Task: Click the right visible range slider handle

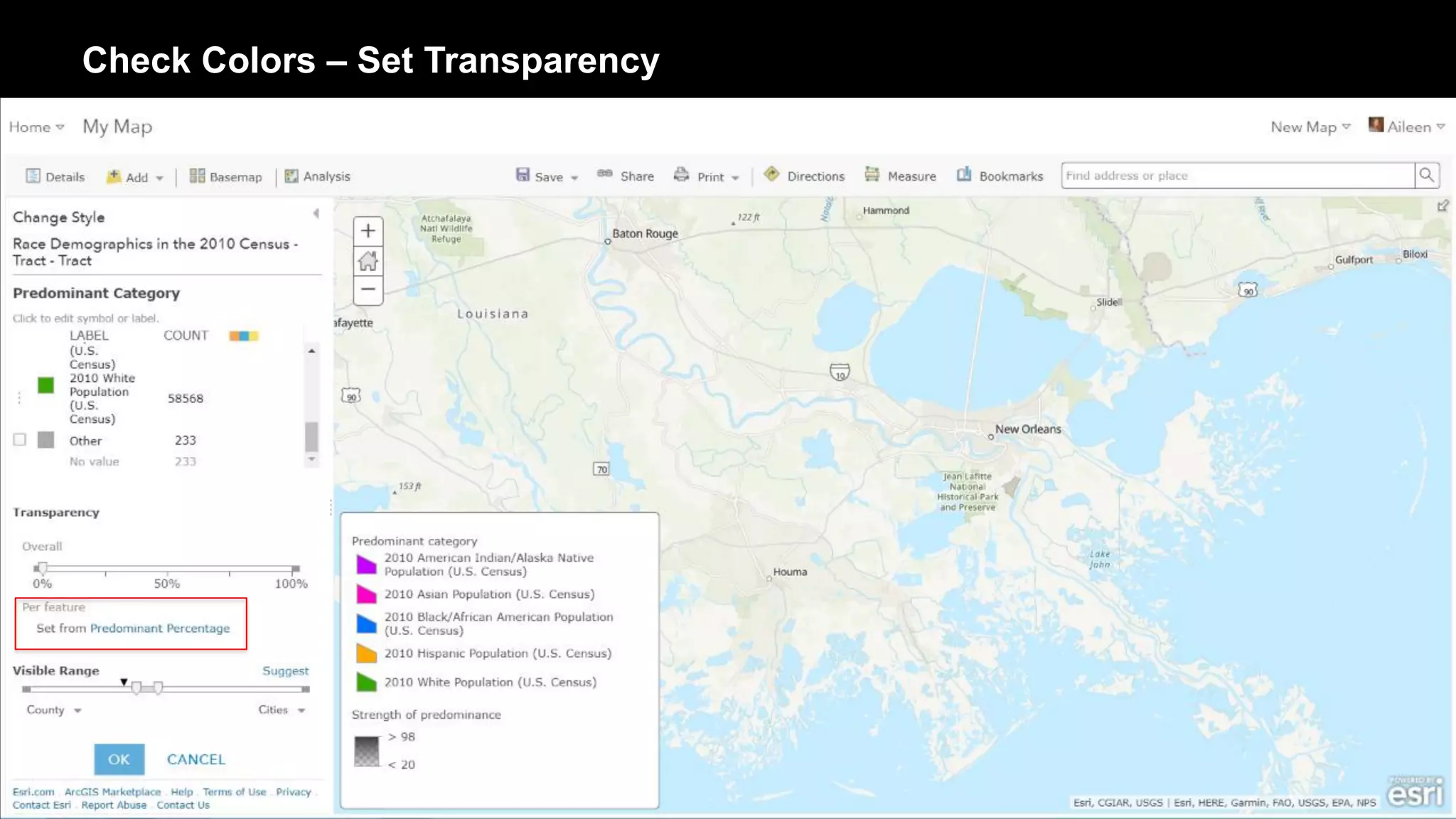Action: pyautogui.click(x=158, y=688)
